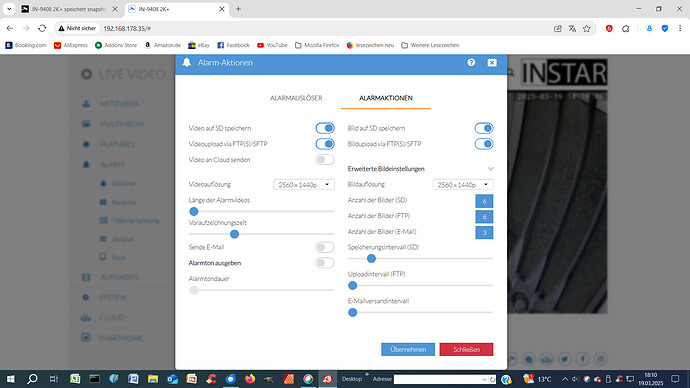Open Bildauflösung resolution dropdown
The width and height of the screenshot is (690, 388).
pyautogui.click(x=463, y=185)
